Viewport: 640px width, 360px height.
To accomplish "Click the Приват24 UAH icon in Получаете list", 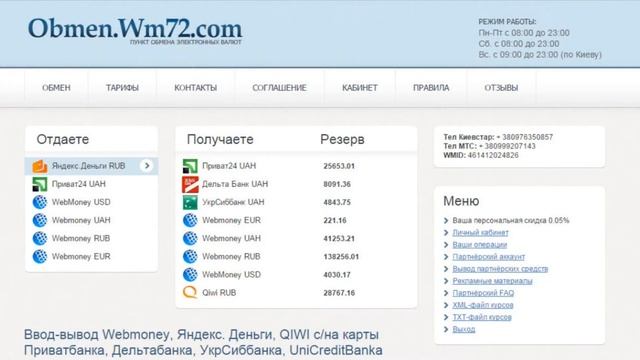I will [x=190, y=166].
